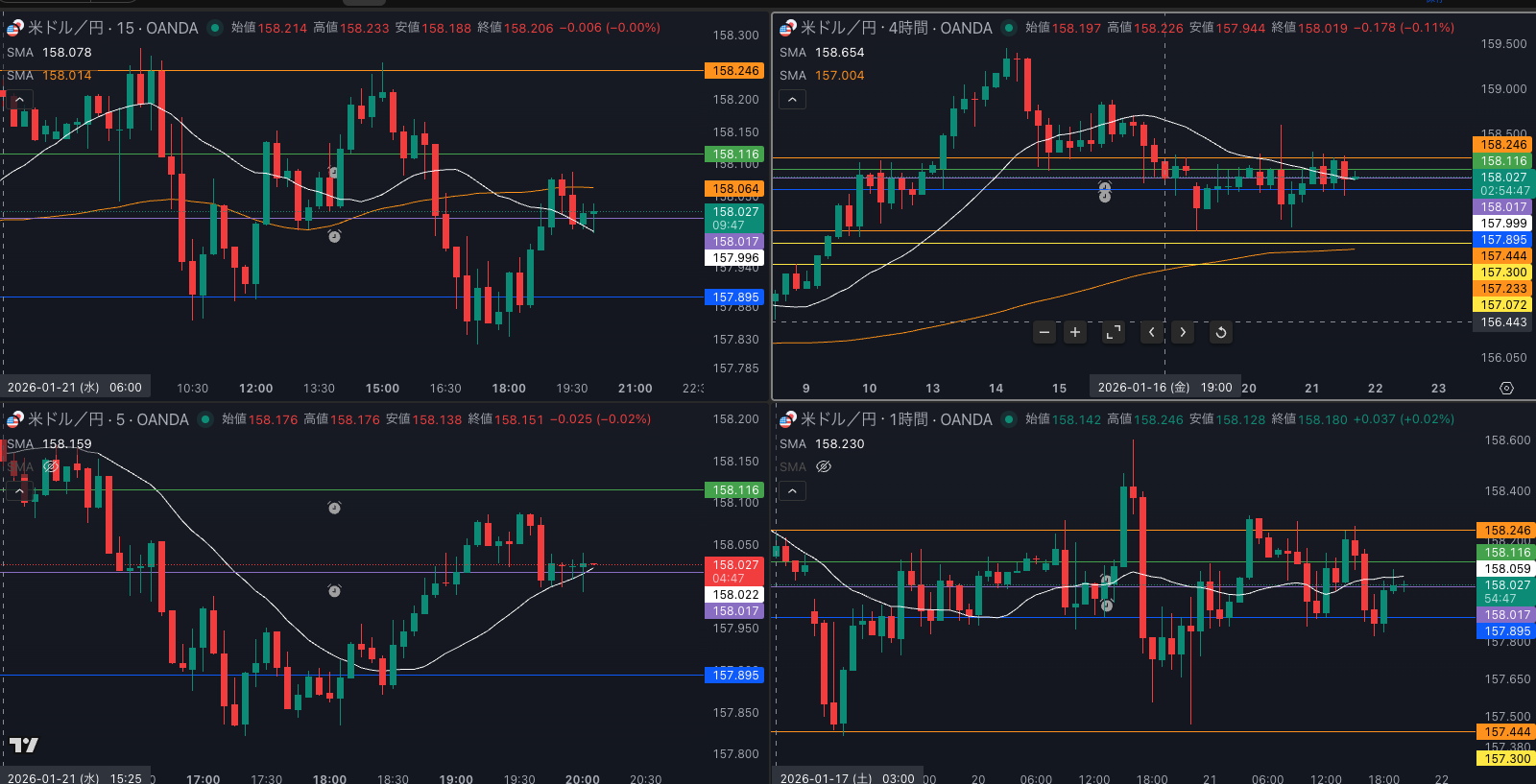Click the TradingView logo
The width and height of the screenshot is (1536, 784).
point(24,745)
